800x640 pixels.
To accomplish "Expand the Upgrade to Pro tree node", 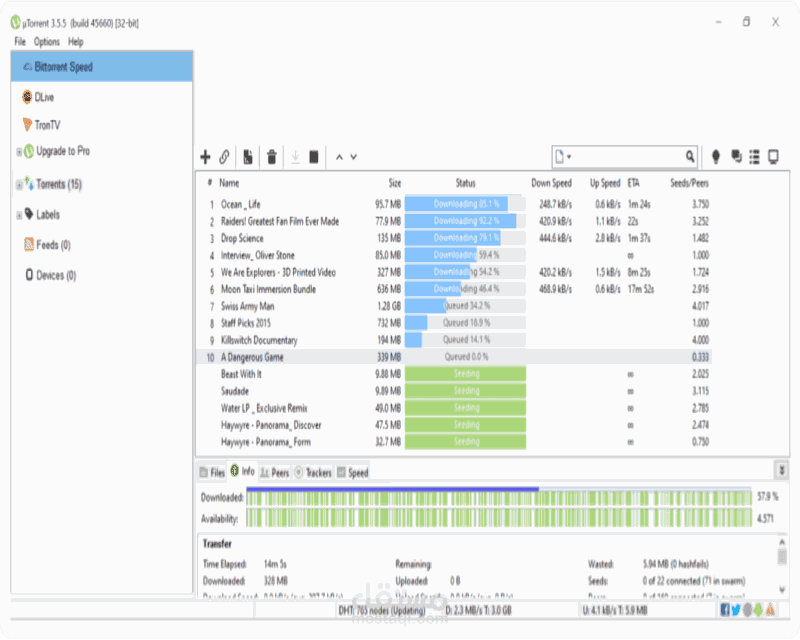I will pyautogui.click(x=19, y=152).
